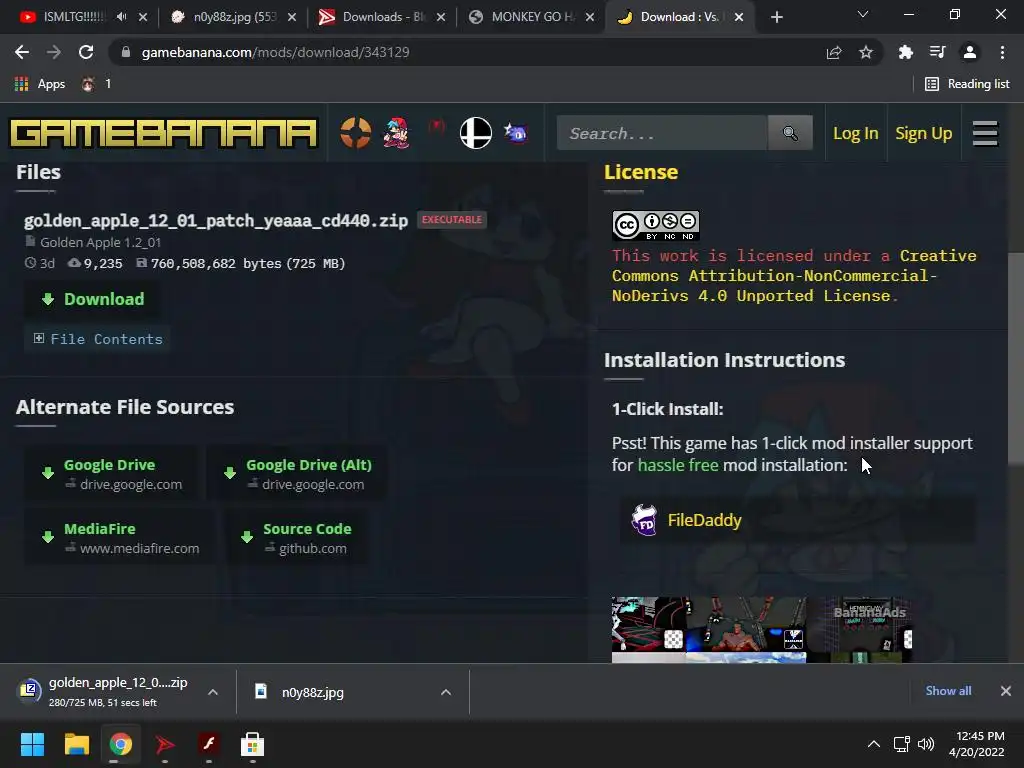
Task: Close the downloads bar
Action: tap(1006, 690)
